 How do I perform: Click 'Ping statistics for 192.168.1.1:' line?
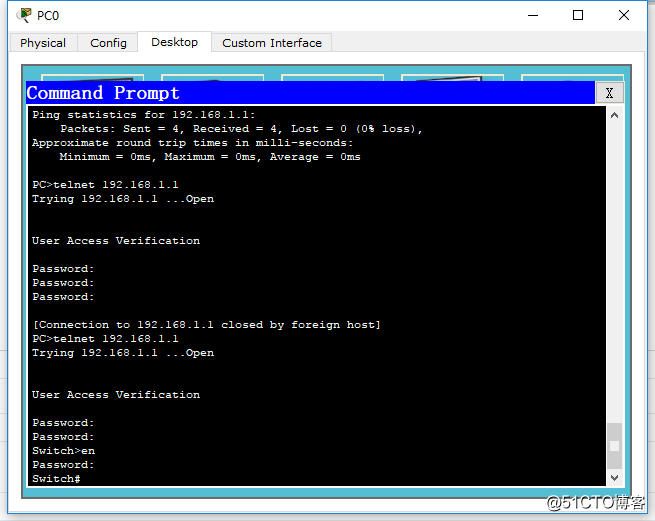pyautogui.click(x=144, y=114)
